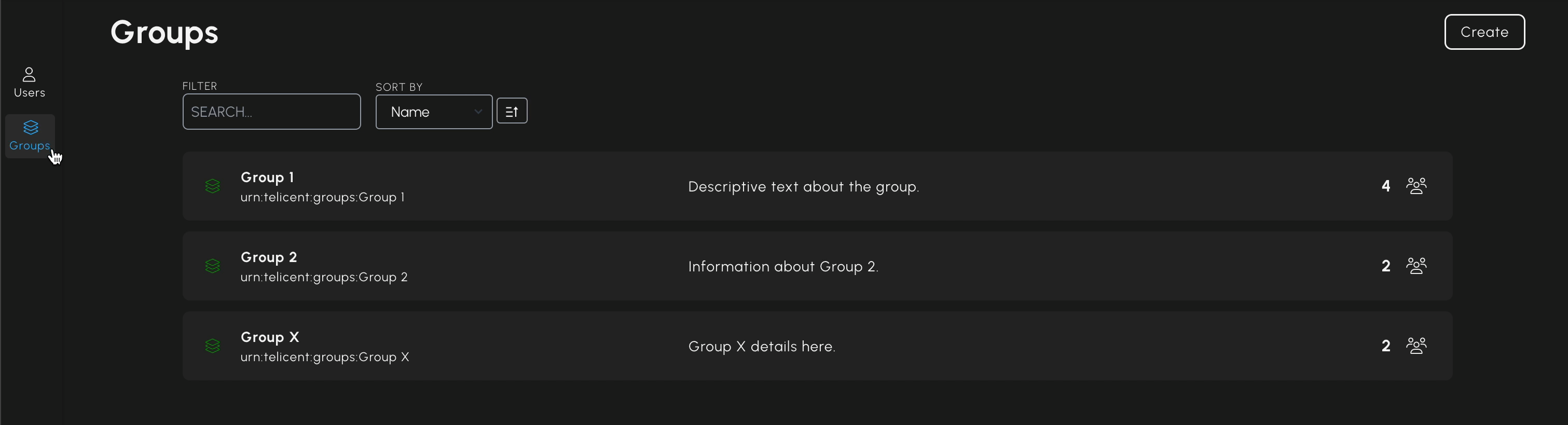Click 'Descriptive text about the group.'
The image size is (1568, 425).
(x=804, y=187)
